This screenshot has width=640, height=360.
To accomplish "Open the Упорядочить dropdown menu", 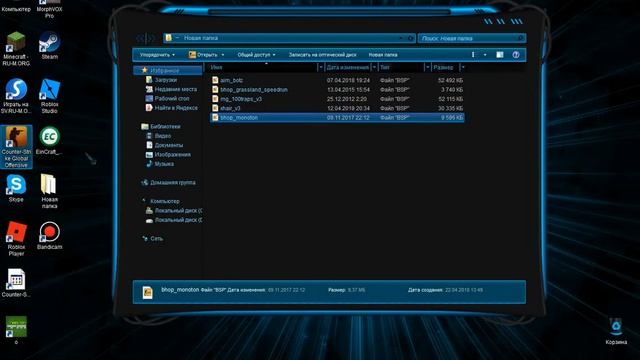I will (157, 55).
